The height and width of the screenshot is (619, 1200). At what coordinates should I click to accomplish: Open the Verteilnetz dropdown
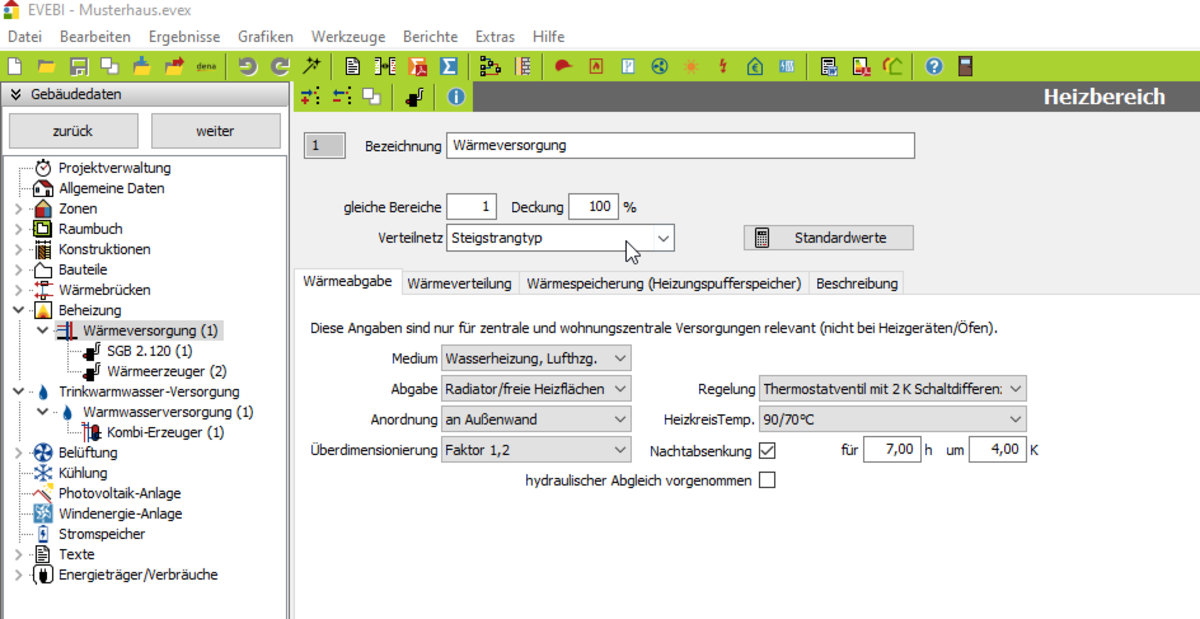[x=662, y=238]
